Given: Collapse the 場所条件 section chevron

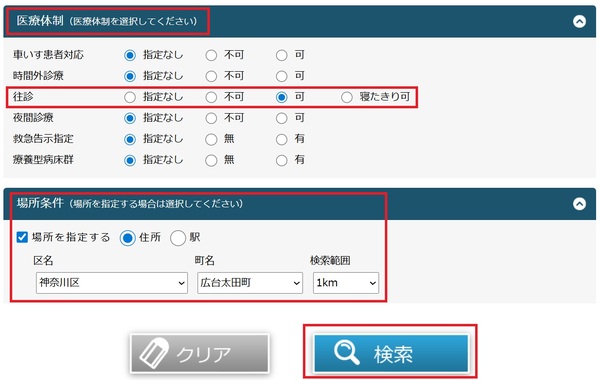Looking at the screenshot, I should pyautogui.click(x=579, y=204).
